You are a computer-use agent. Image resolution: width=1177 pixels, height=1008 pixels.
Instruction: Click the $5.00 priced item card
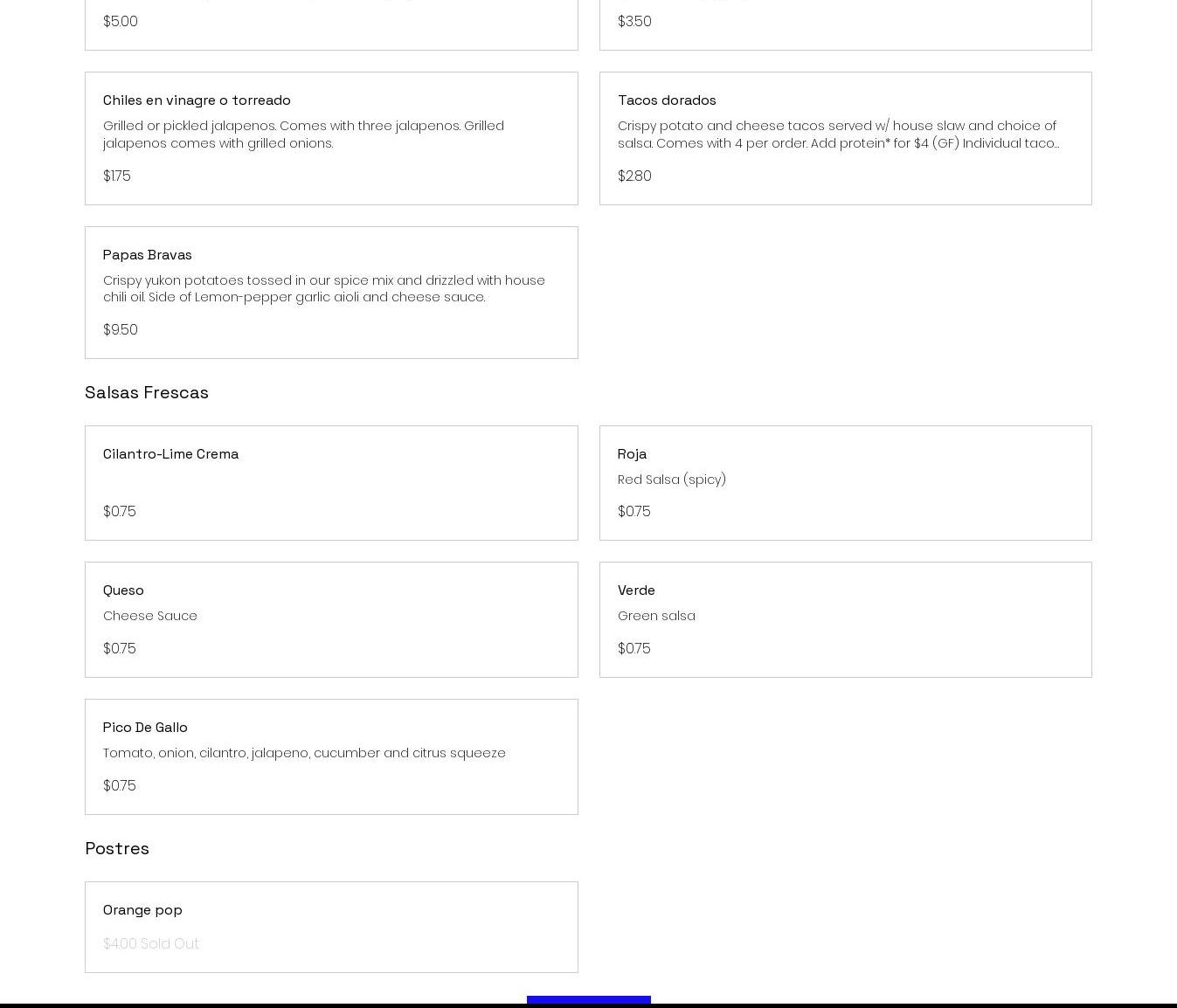click(x=330, y=24)
